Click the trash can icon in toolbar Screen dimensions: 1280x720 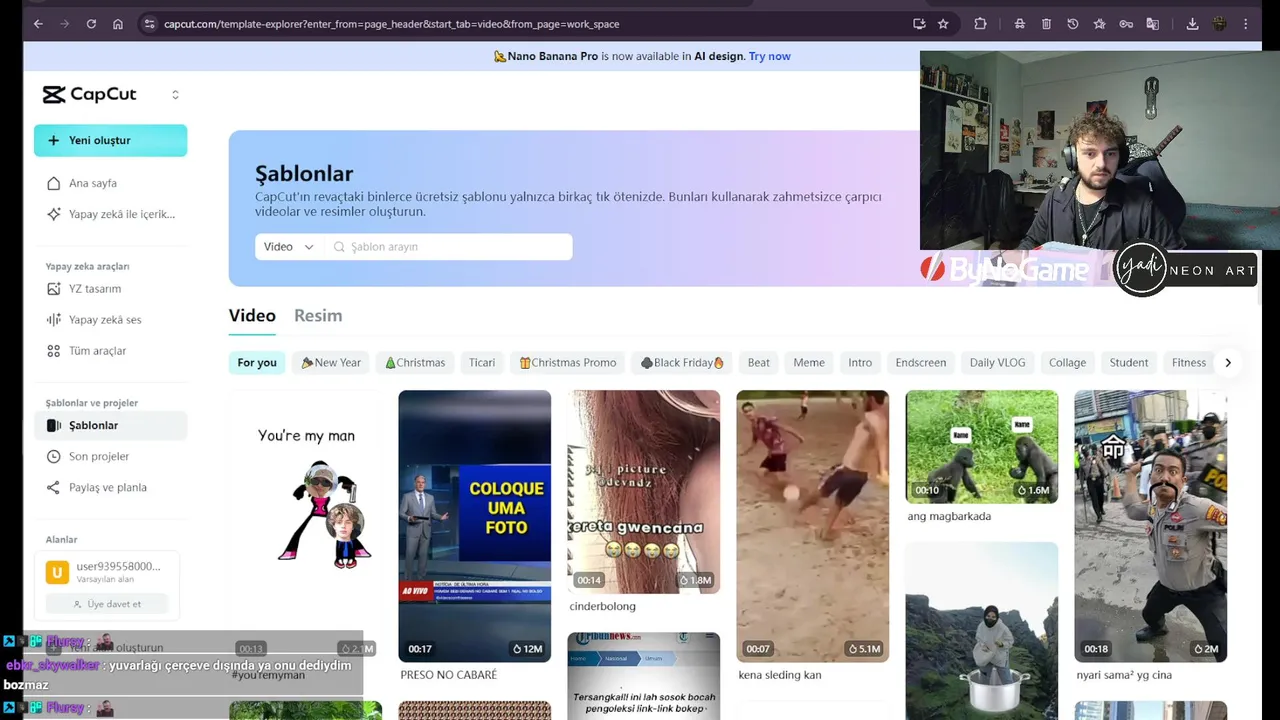[1046, 24]
